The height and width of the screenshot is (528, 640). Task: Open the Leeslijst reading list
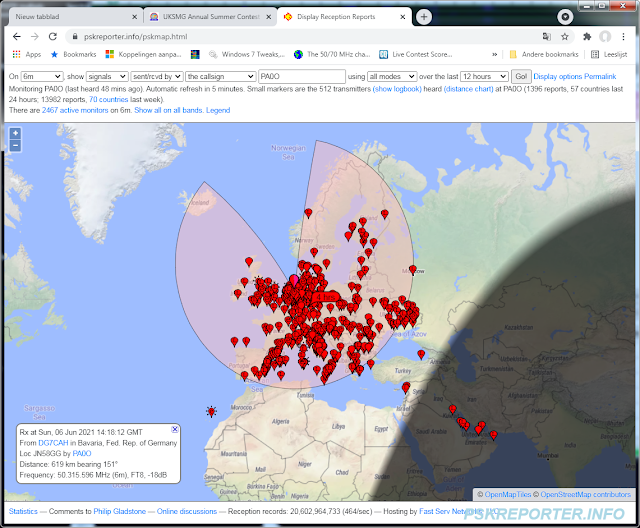tap(609, 54)
